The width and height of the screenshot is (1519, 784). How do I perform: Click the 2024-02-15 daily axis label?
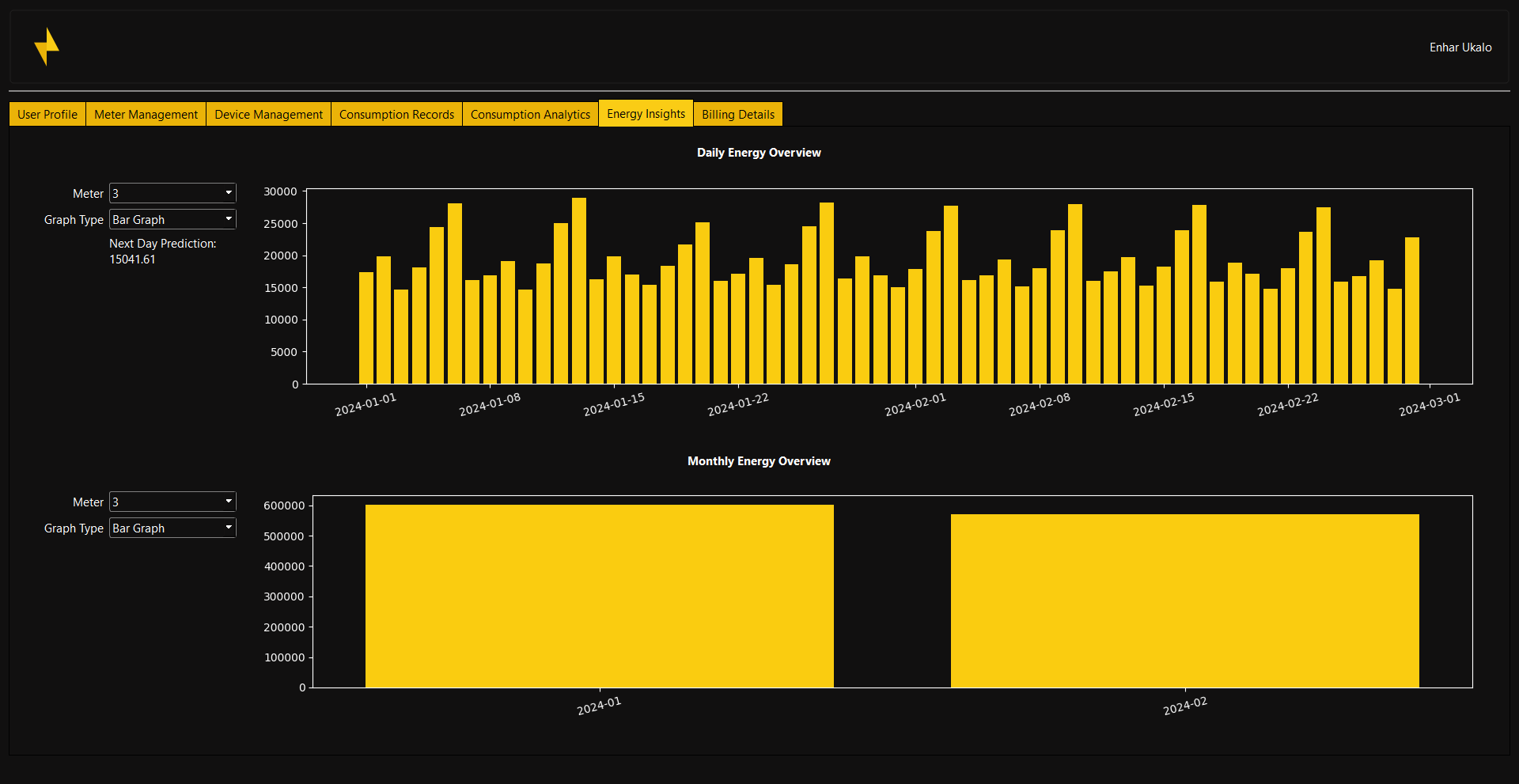pyautogui.click(x=1164, y=404)
